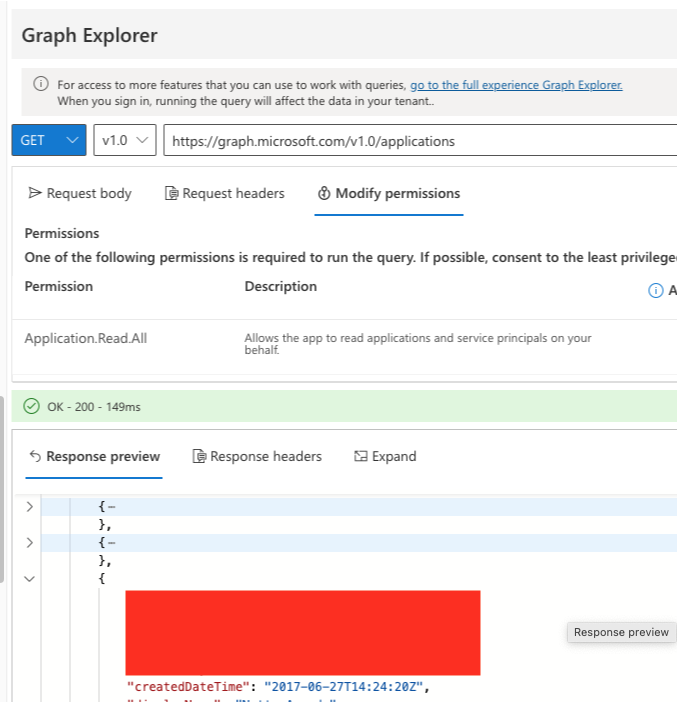
Task: Select the Modify permissions tab
Action: [389, 193]
